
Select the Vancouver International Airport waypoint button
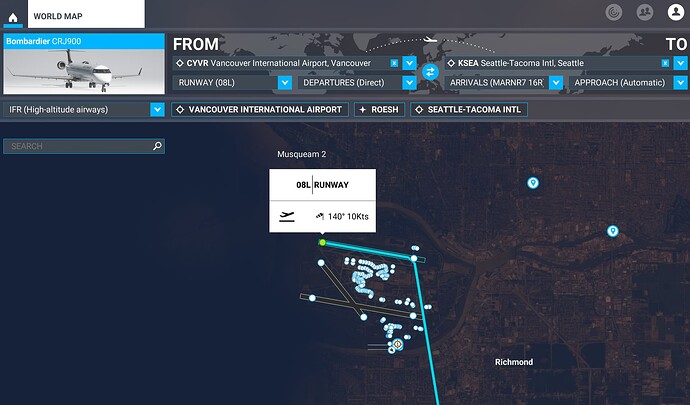[x=260, y=110]
